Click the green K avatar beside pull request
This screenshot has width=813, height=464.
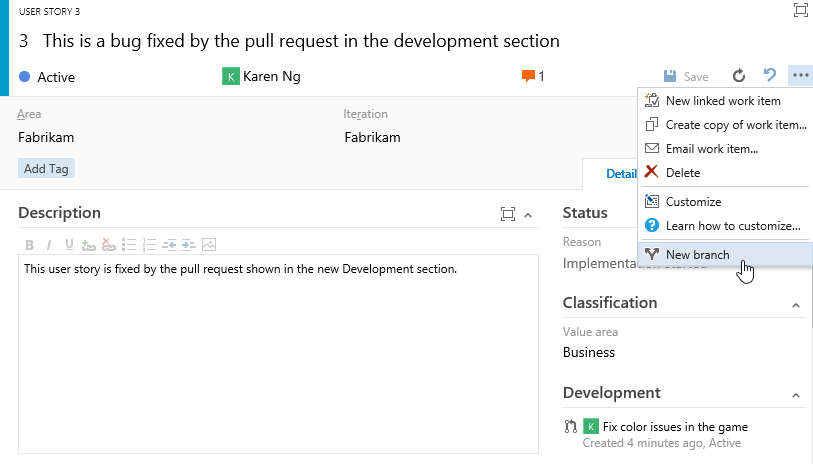pos(591,426)
